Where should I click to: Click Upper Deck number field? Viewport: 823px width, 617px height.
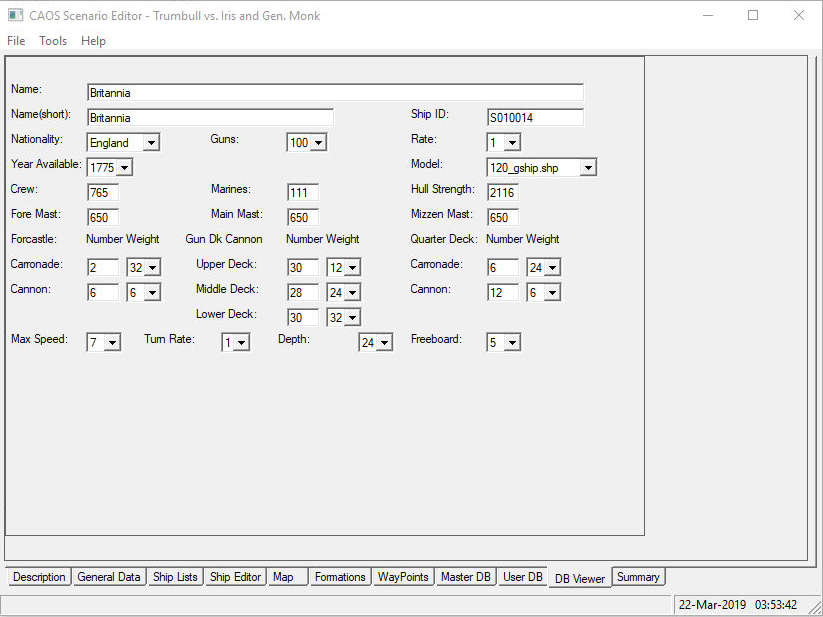[303, 268]
